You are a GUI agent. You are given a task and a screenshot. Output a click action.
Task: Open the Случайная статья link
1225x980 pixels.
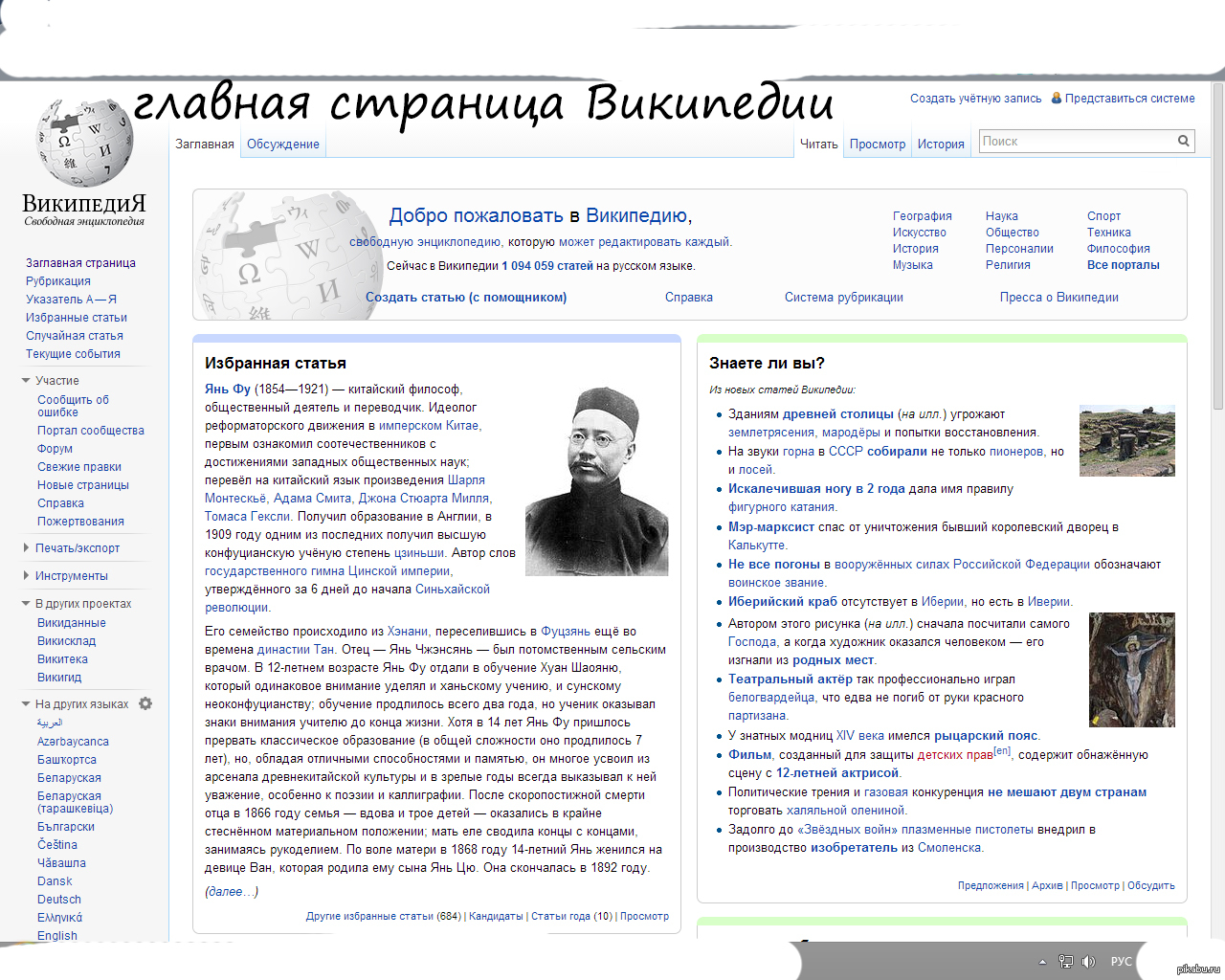(x=75, y=336)
